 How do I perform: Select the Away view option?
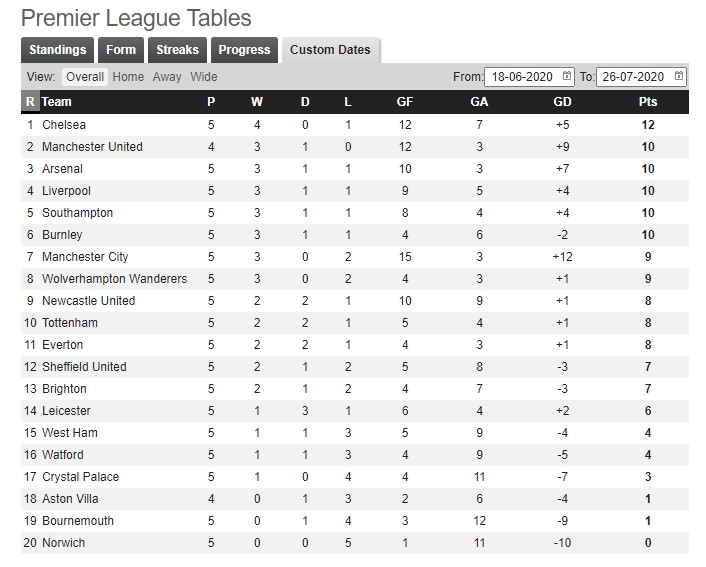pos(167,77)
